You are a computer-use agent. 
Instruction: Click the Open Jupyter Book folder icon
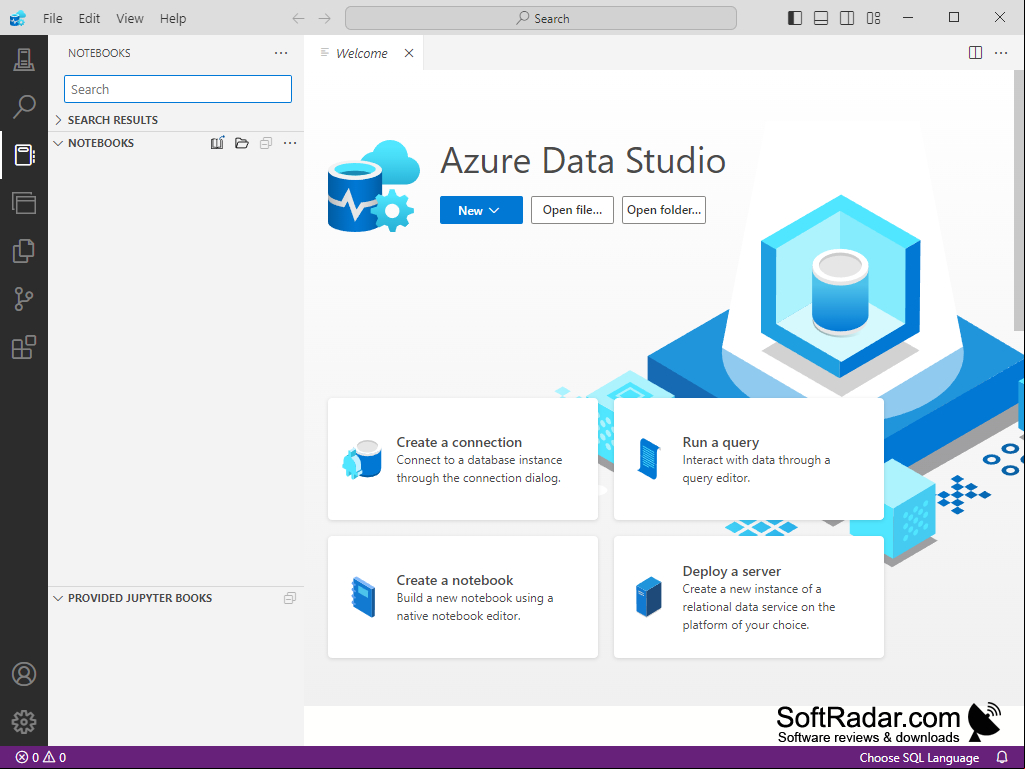click(x=242, y=143)
